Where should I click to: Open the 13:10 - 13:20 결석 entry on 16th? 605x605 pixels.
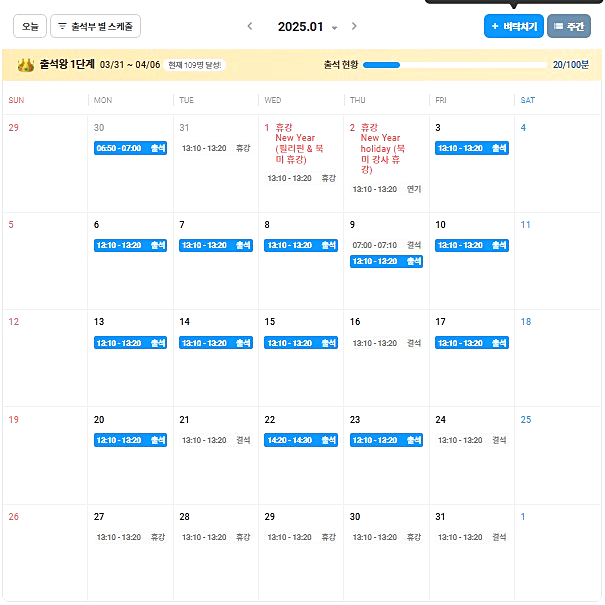[386, 343]
